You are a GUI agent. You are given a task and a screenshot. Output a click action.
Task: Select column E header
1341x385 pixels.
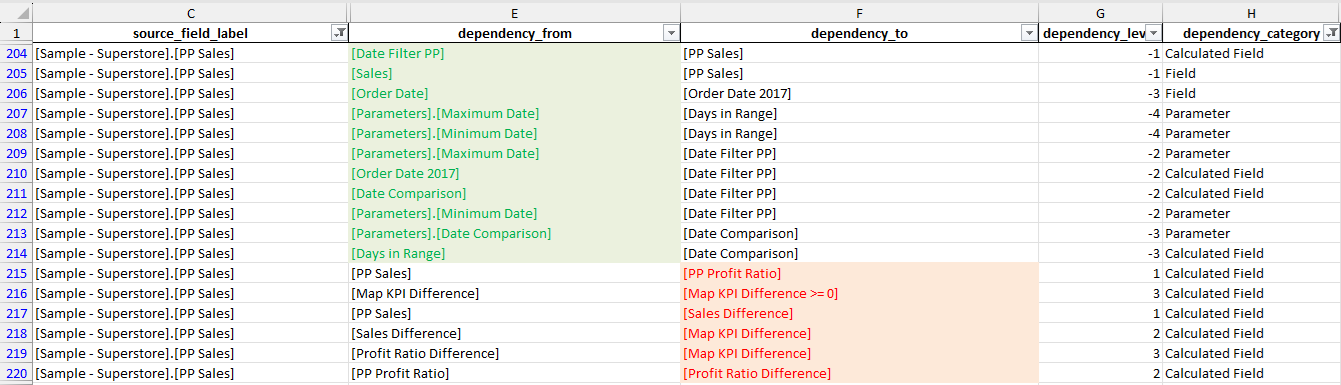click(514, 12)
